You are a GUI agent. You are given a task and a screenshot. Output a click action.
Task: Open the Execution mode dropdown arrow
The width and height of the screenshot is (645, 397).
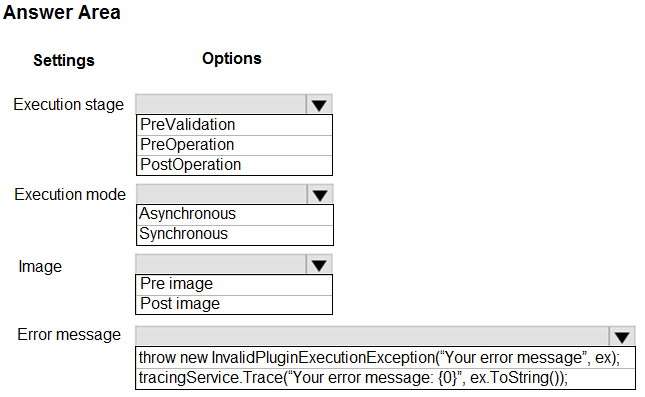click(320, 195)
